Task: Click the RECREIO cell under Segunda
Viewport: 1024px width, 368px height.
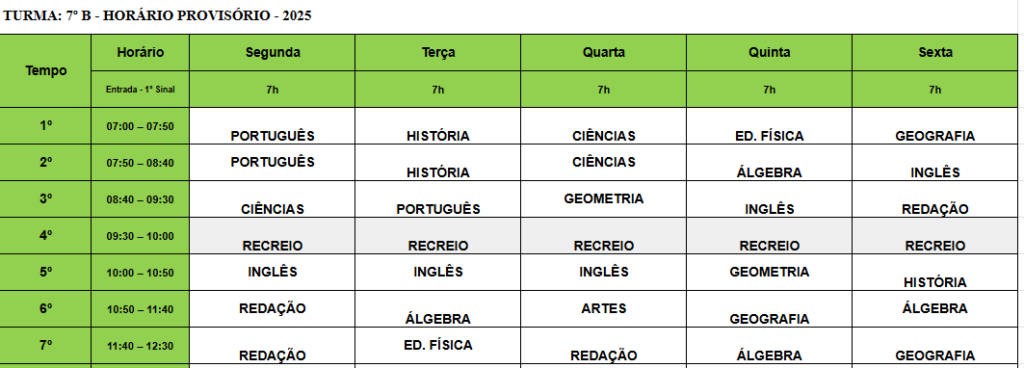Action: coord(272,236)
